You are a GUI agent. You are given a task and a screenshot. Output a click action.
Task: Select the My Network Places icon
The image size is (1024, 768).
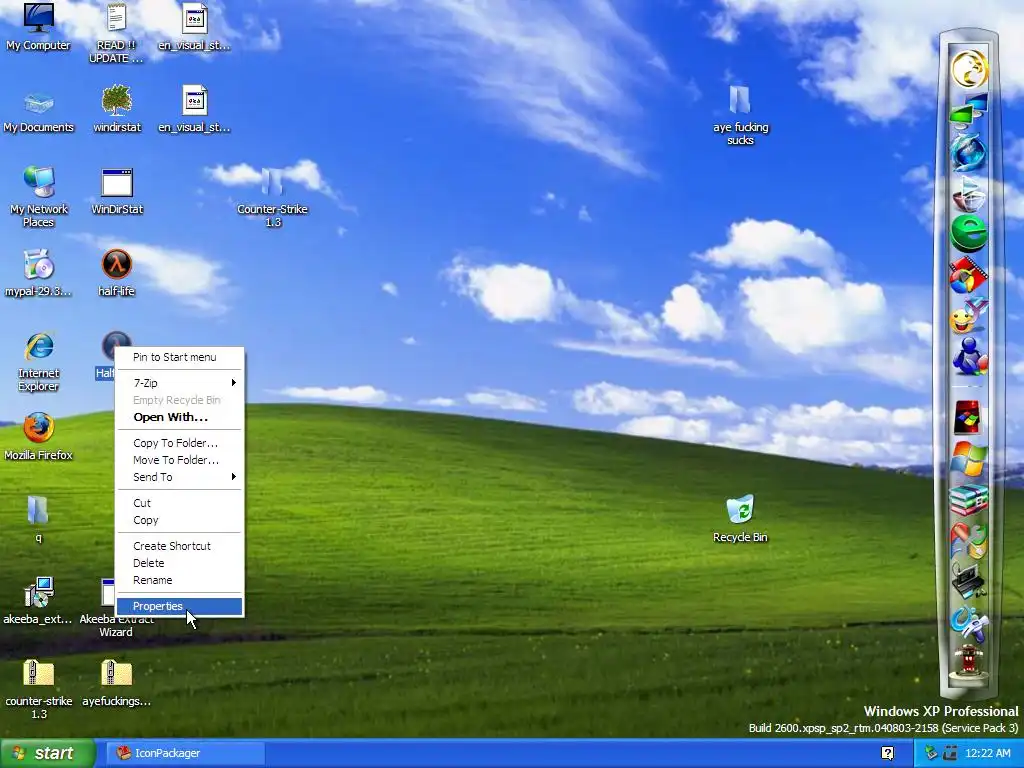click(39, 182)
